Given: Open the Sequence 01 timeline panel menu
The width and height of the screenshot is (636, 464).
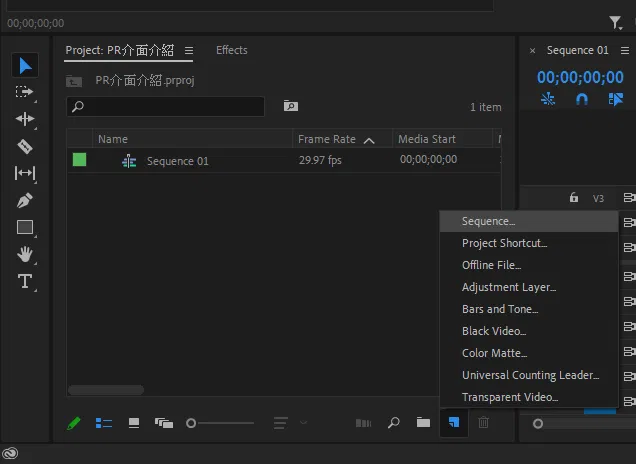Looking at the screenshot, I should coord(625,50).
